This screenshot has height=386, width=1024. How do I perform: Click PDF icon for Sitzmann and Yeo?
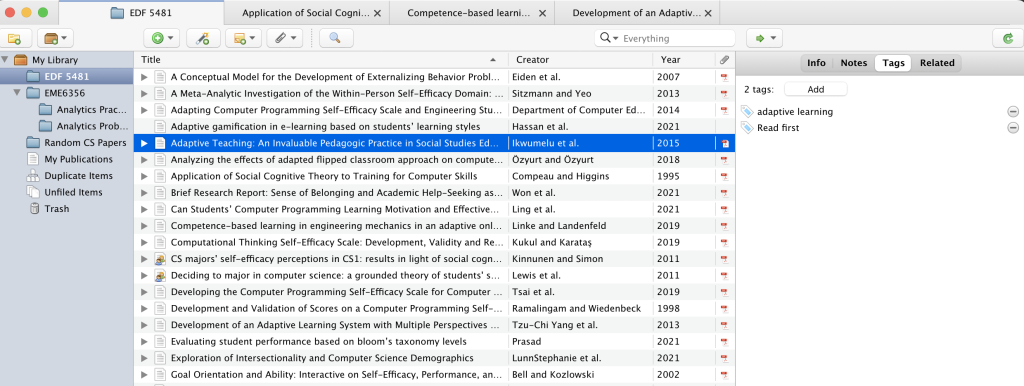724,93
